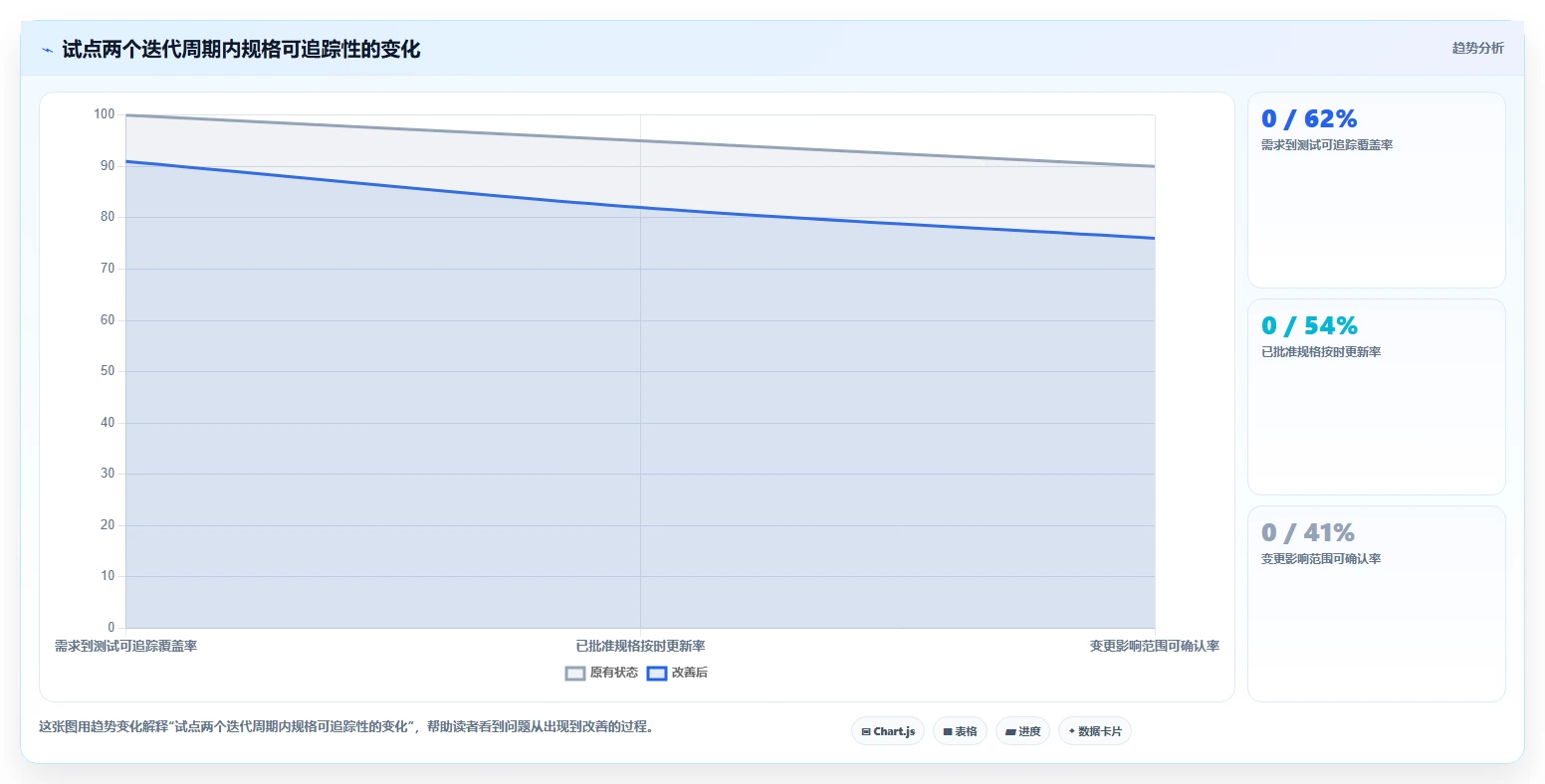This screenshot has width=1545, height=784.
Task: Click y-axis tick label 10
Action: (108, 576)
